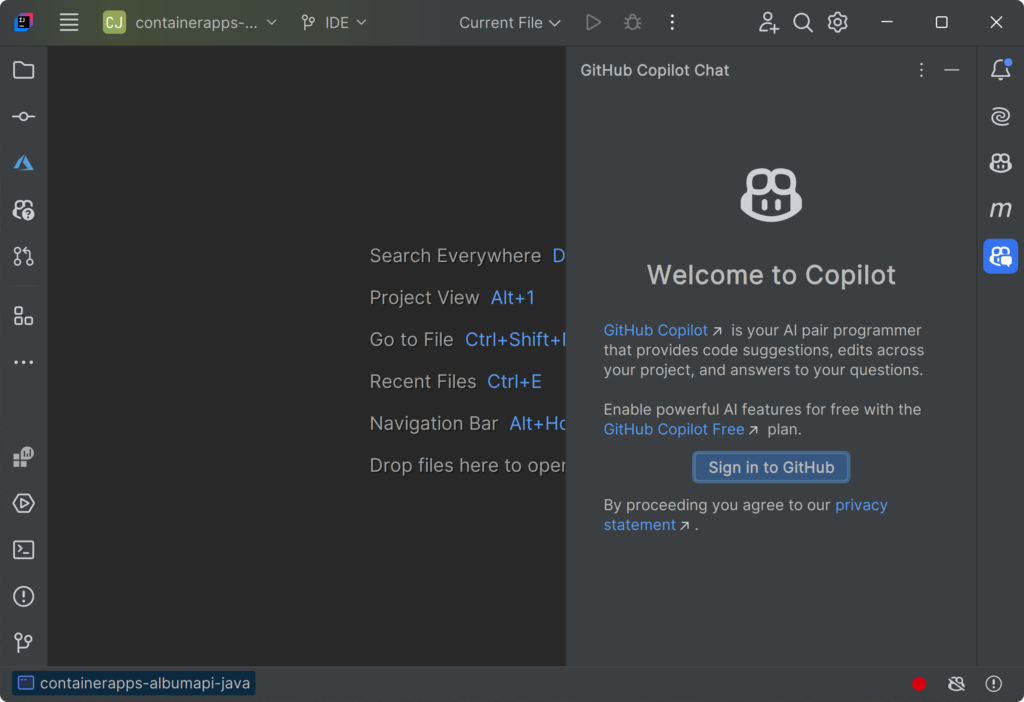Open the IDE branch selector dropdown
This screenshot has height=702, width=1024.
click(x=333, y=22)
